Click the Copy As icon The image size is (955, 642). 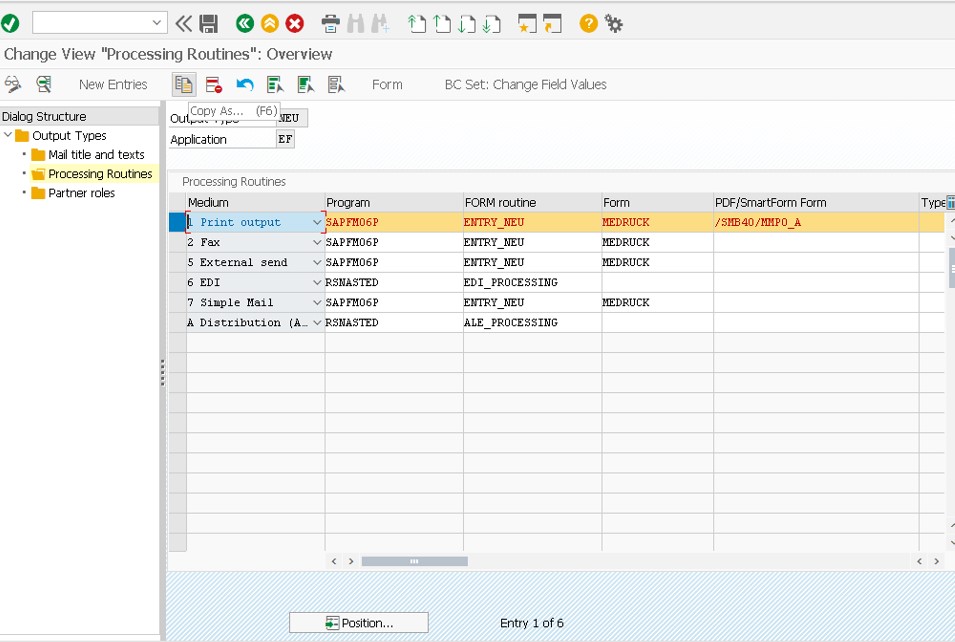pos(183,84)
